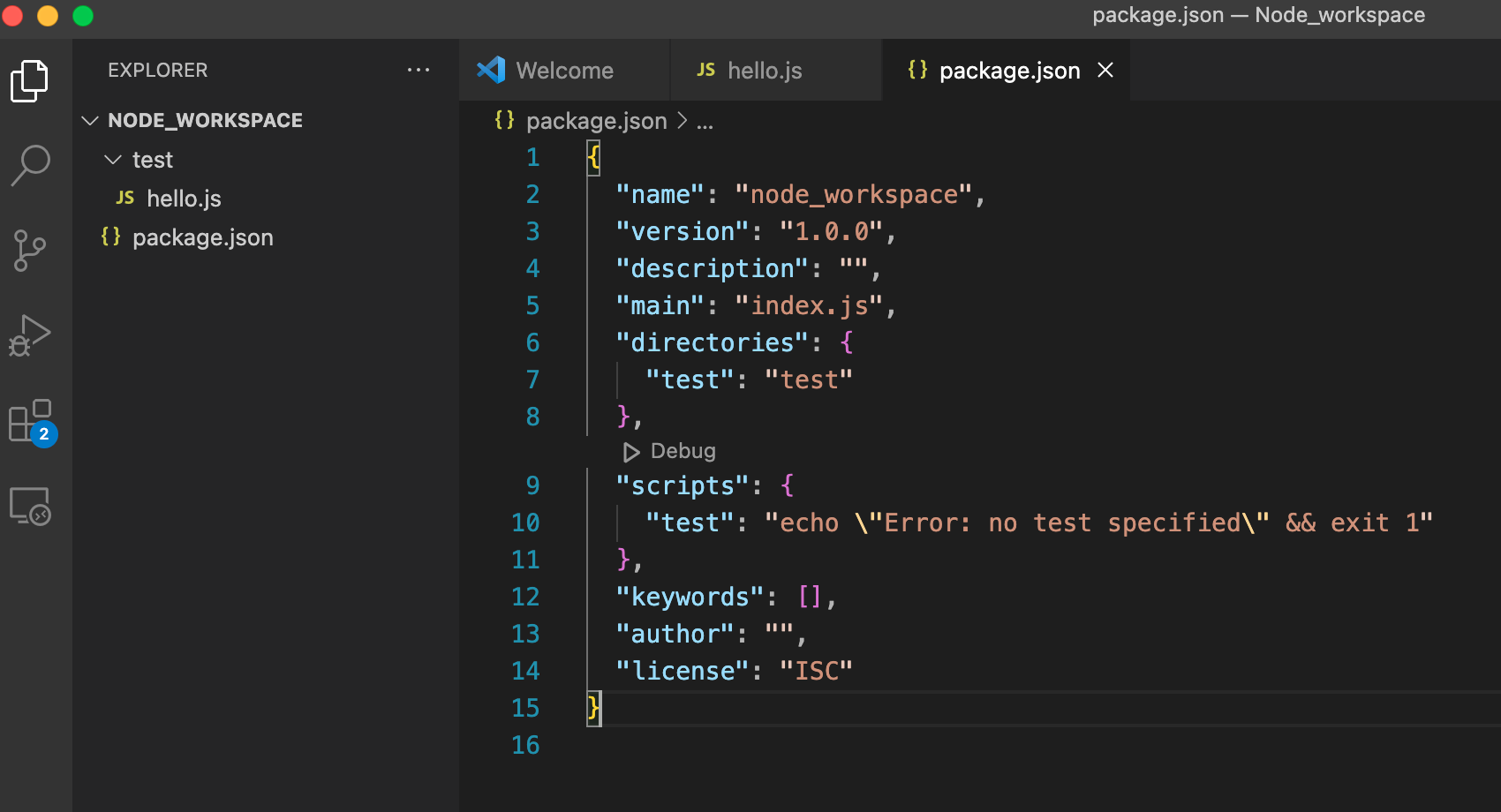Open the Remote Explorer view
This screenshot has width=1501, height=812.
click(30, 507)
